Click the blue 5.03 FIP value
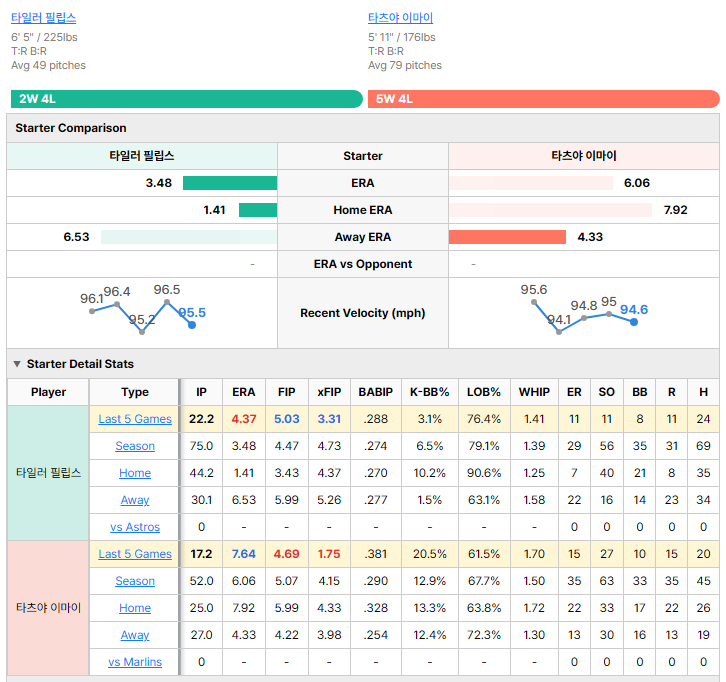The height and width of the screenshot is (682, 726). pyautogui.click(x=287, y=419)
